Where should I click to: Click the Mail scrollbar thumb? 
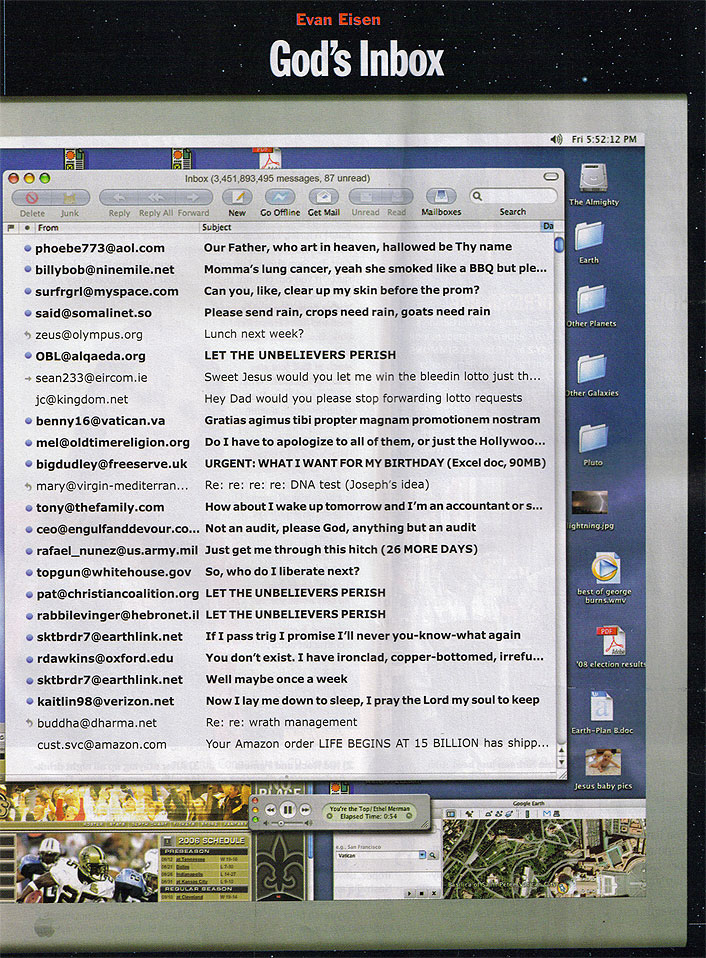coord(559,246)
